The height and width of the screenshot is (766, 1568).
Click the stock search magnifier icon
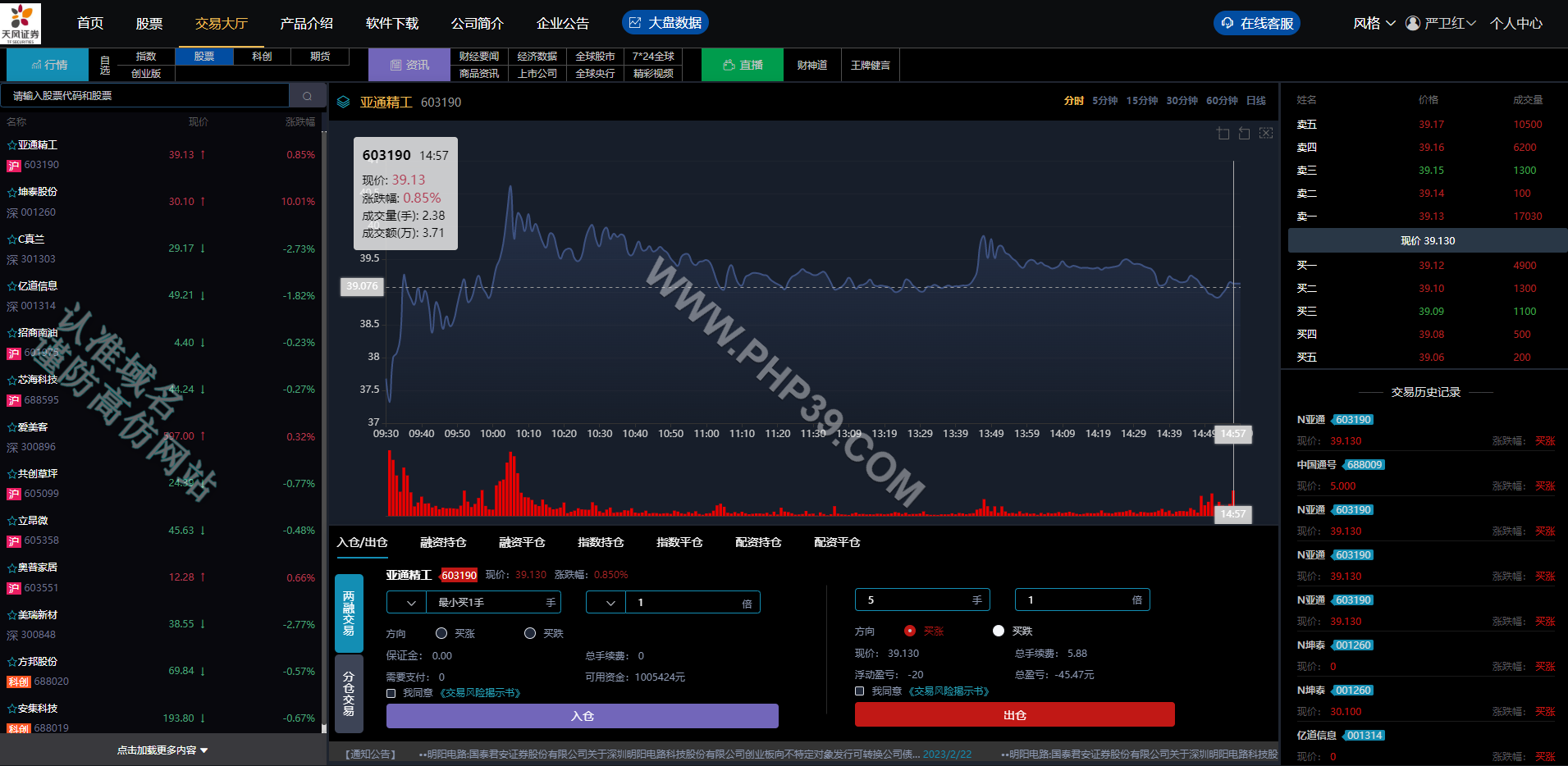click(x=308, y=96)
